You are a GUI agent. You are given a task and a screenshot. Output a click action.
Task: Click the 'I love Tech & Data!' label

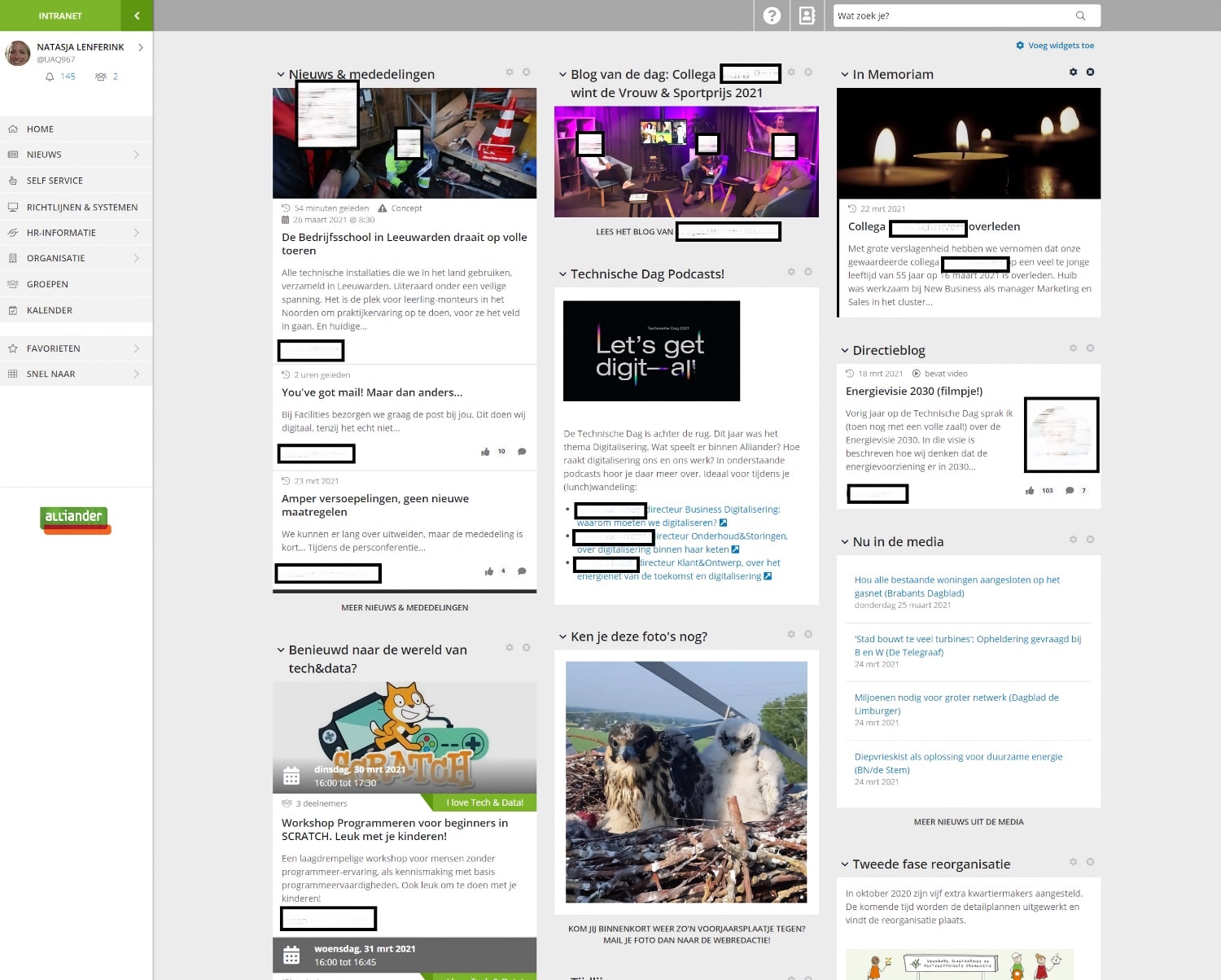(x=485, y=803)
